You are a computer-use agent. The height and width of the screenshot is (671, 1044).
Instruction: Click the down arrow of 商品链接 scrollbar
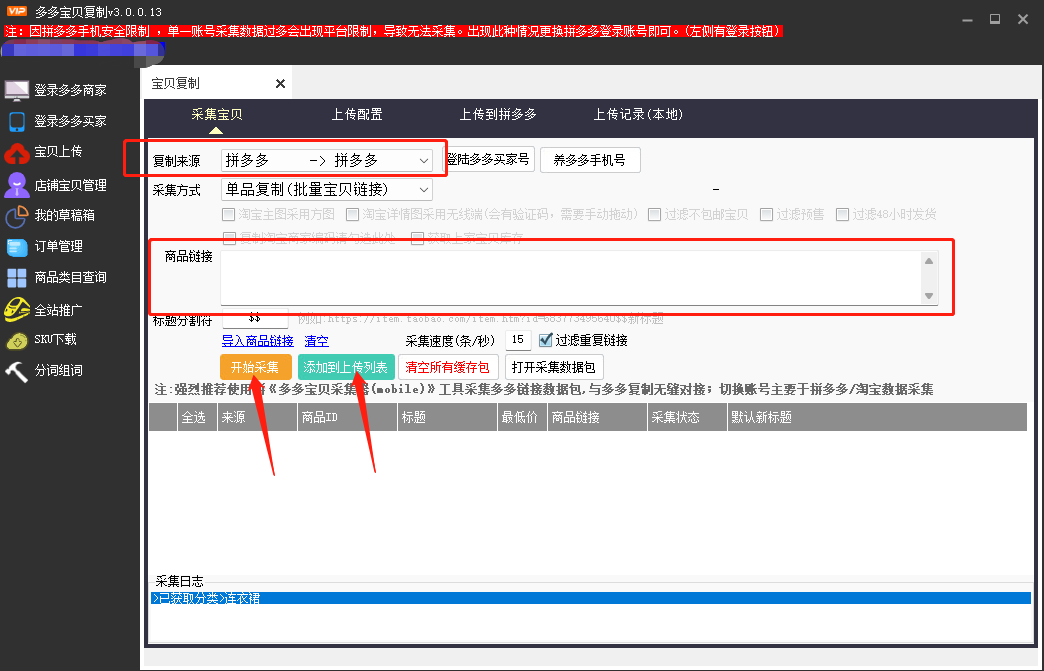point(929,296)
